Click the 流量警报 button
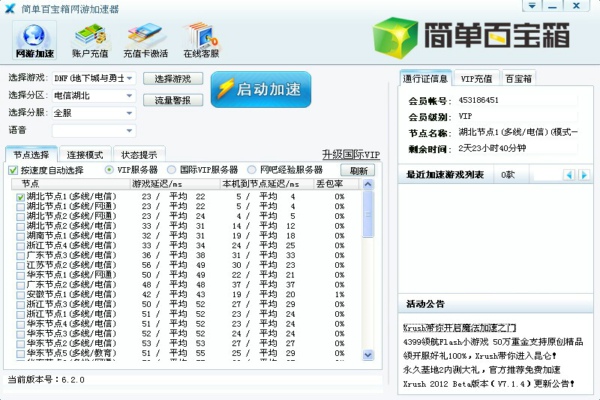Viewport: 600px width, 400px height. click(x=173, y=100)
